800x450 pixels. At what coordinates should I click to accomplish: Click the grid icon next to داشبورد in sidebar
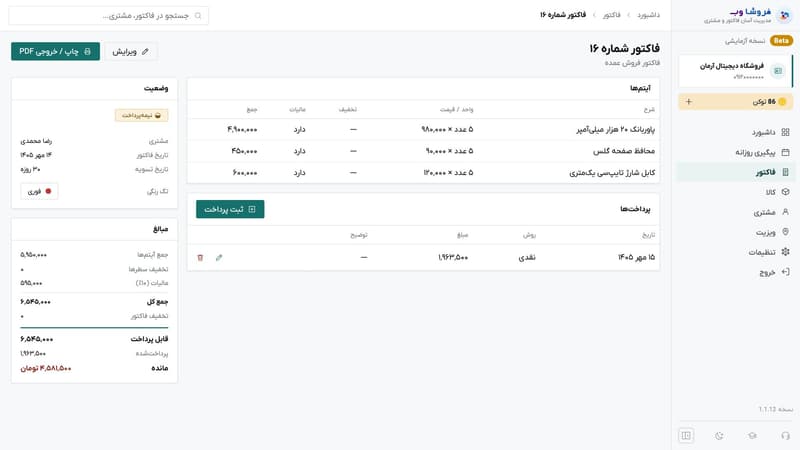(x=785, y=132)
